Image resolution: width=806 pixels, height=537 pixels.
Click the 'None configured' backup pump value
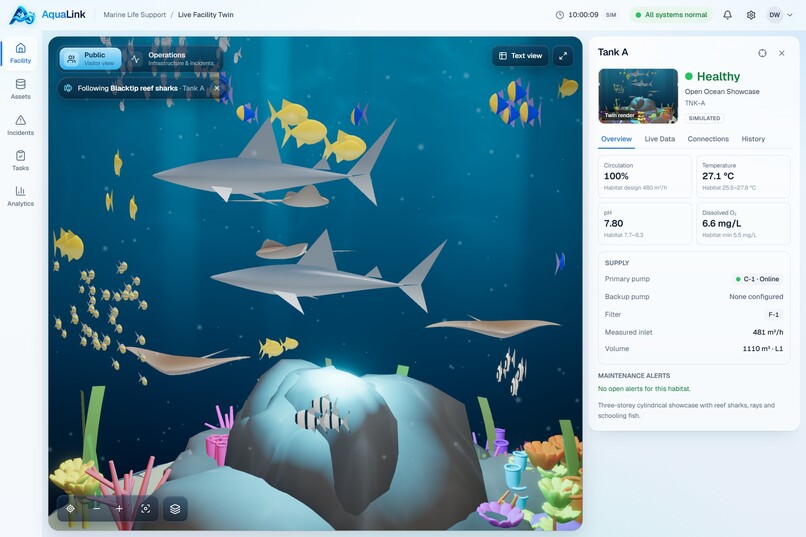756,297
